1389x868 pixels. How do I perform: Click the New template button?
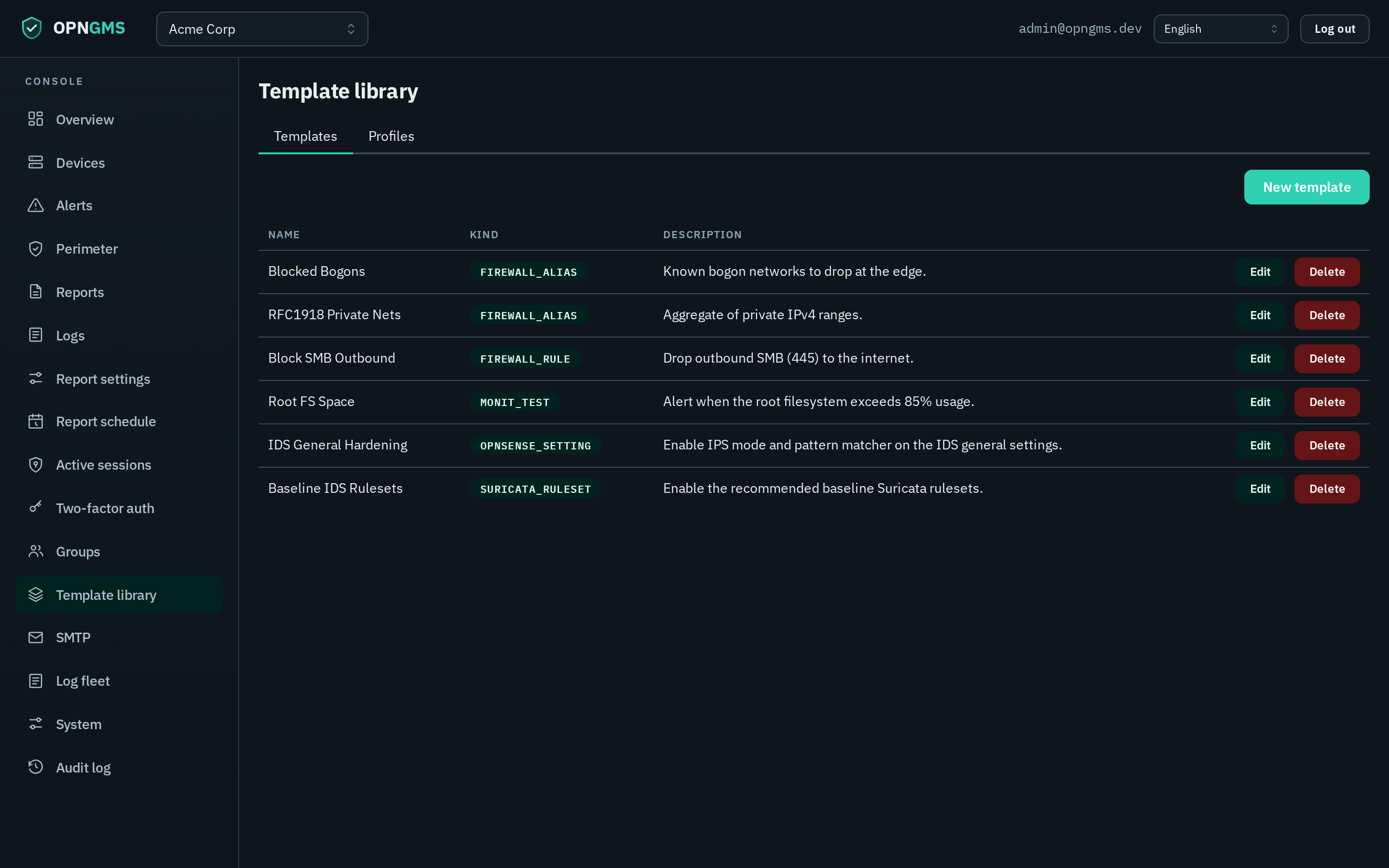tap(1307, 187)
